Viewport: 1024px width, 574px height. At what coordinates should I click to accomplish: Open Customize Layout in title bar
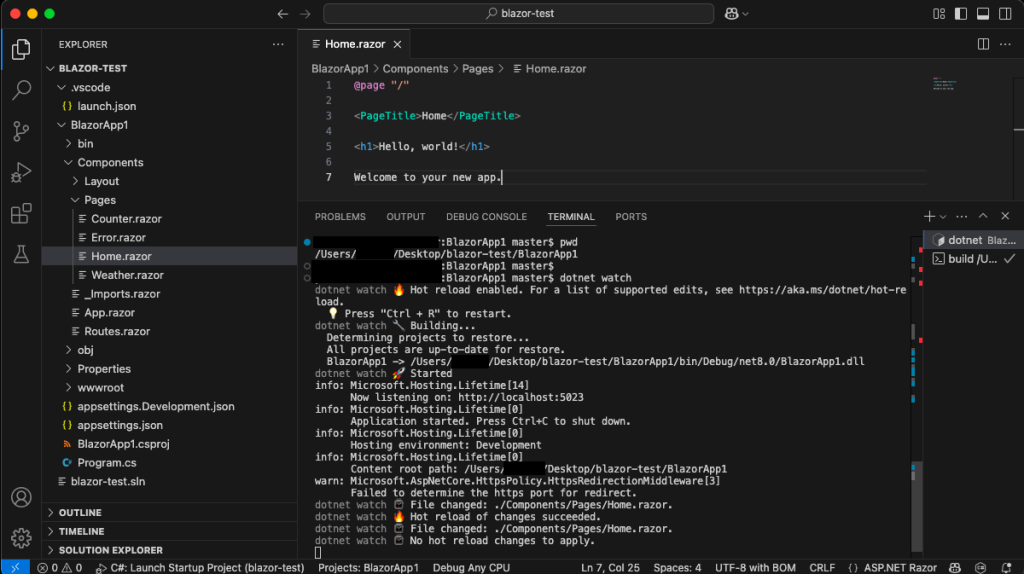pos(939,14)
